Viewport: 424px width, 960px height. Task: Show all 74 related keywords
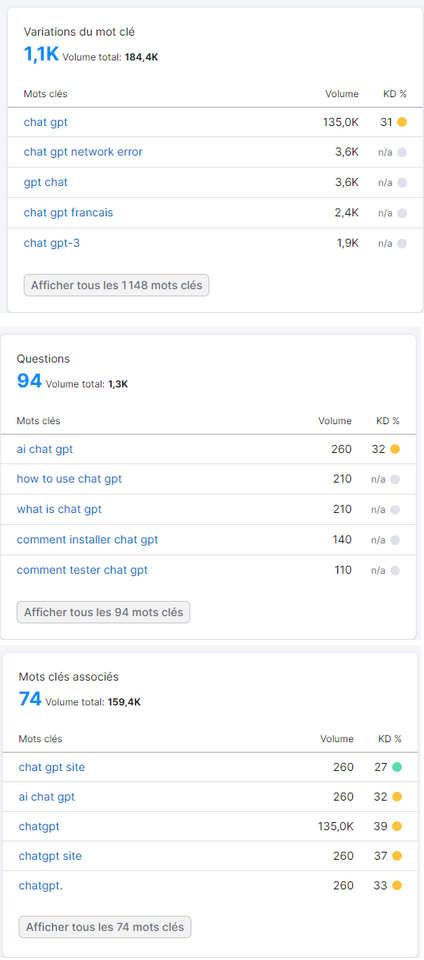click(105, 927)
